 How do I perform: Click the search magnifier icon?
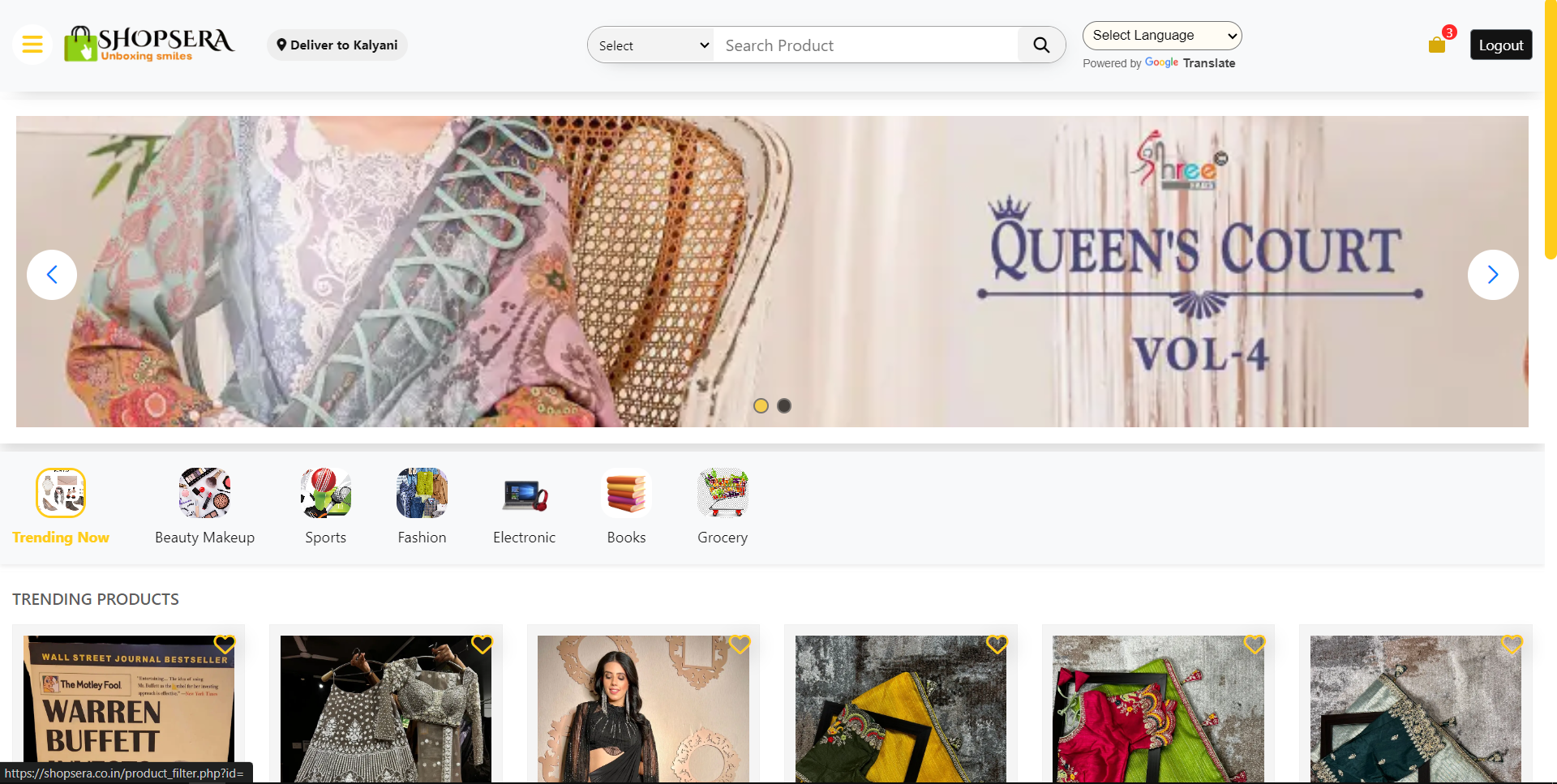[1041, 45]
